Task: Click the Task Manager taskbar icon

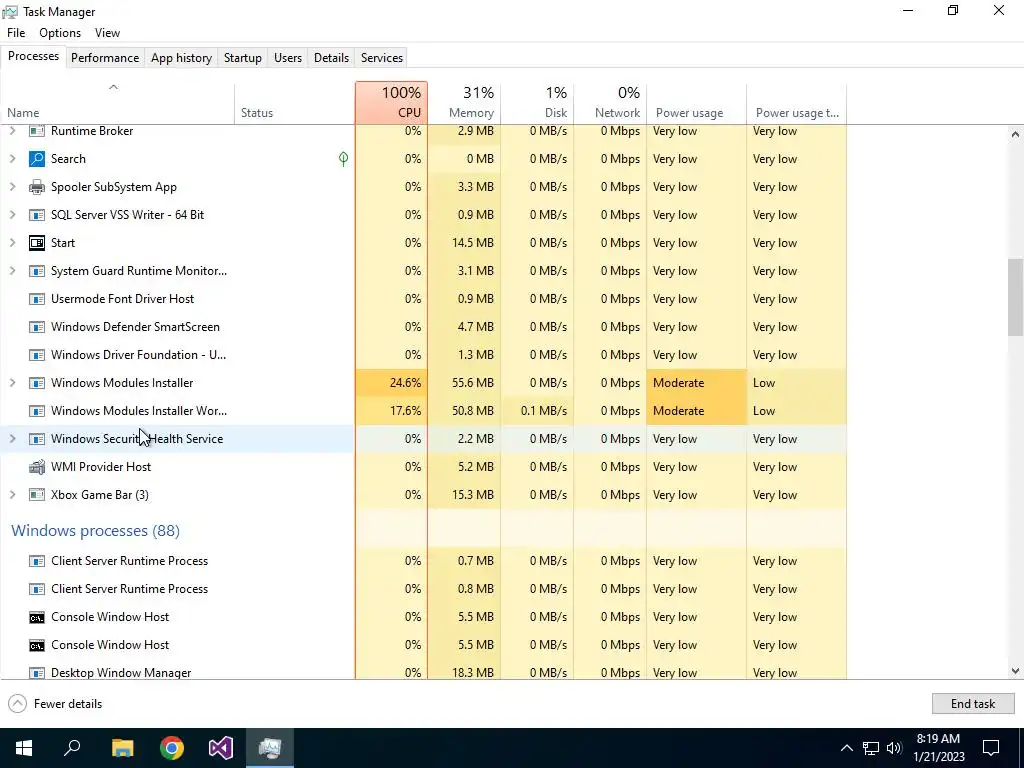Action: [x=270, y=748]
